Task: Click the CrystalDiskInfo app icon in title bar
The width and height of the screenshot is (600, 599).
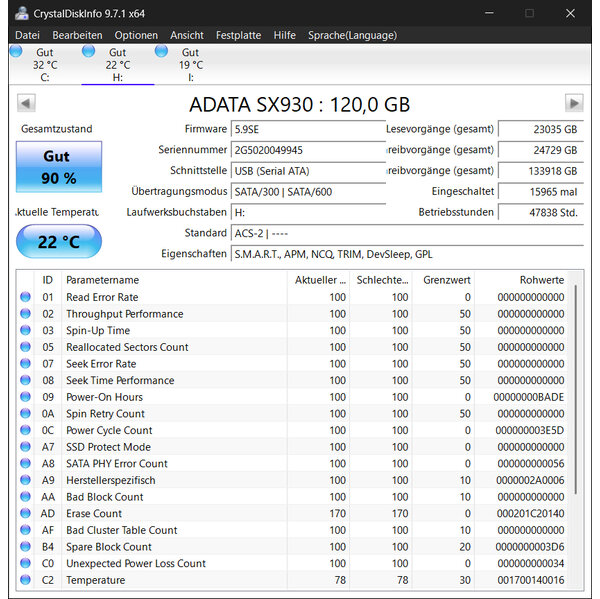Action: [x=21, y=13]
